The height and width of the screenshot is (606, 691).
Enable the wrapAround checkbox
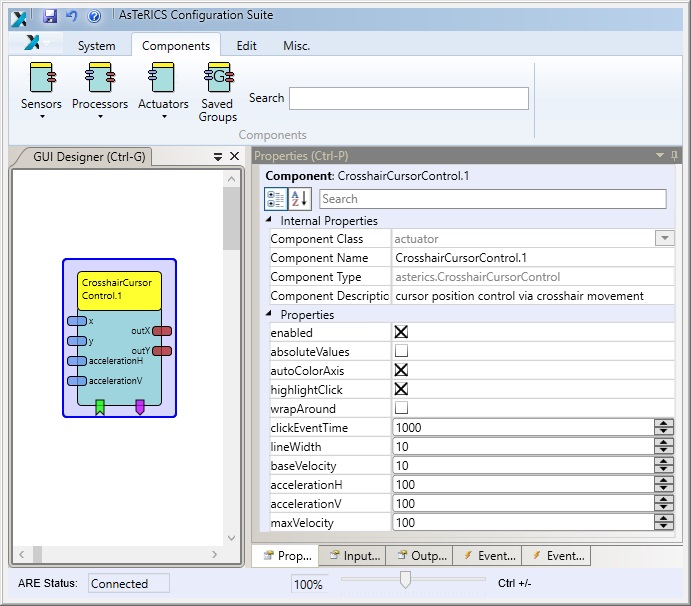[x=402, y=409]
